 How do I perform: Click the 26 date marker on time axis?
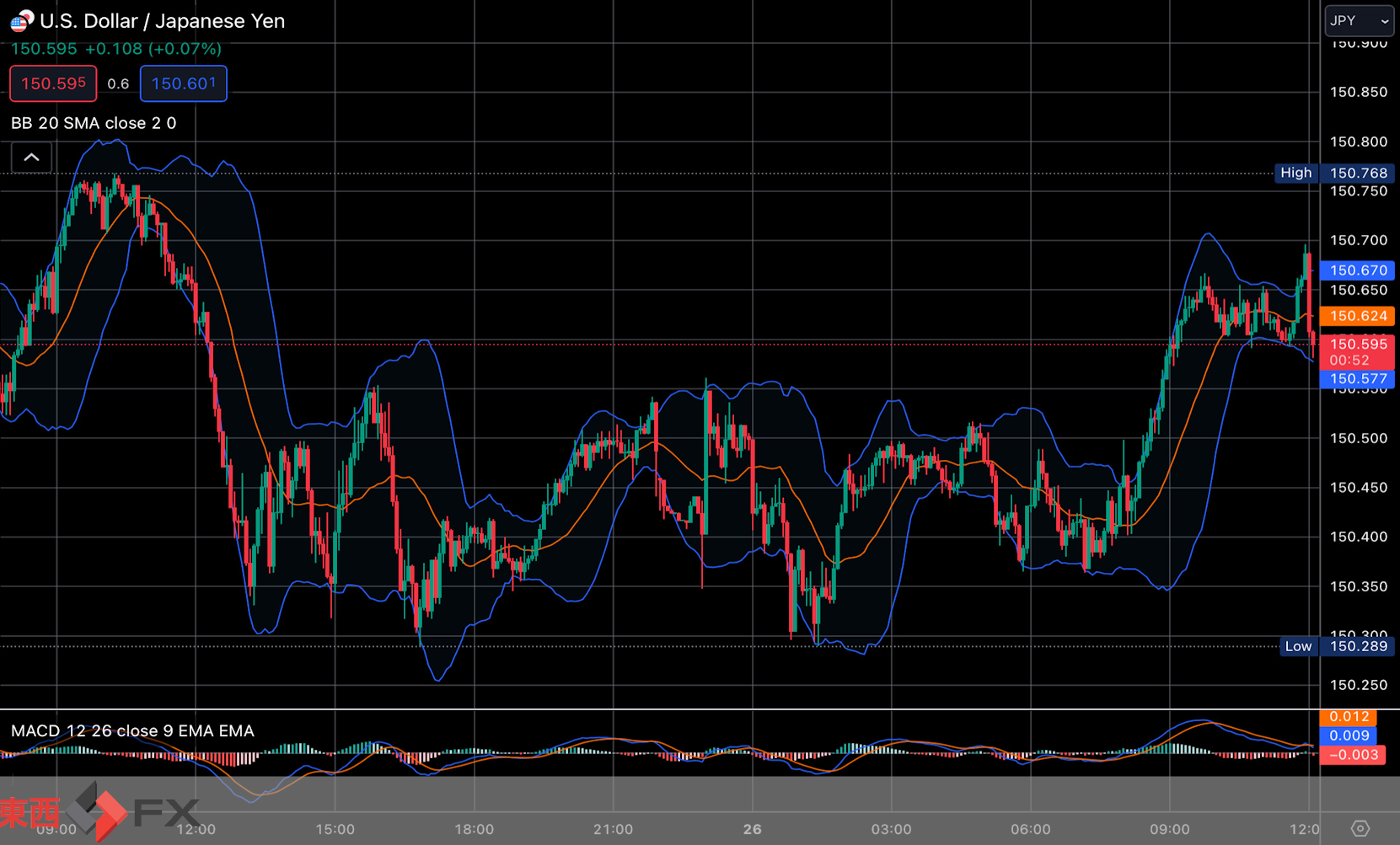tap(753, 829)
